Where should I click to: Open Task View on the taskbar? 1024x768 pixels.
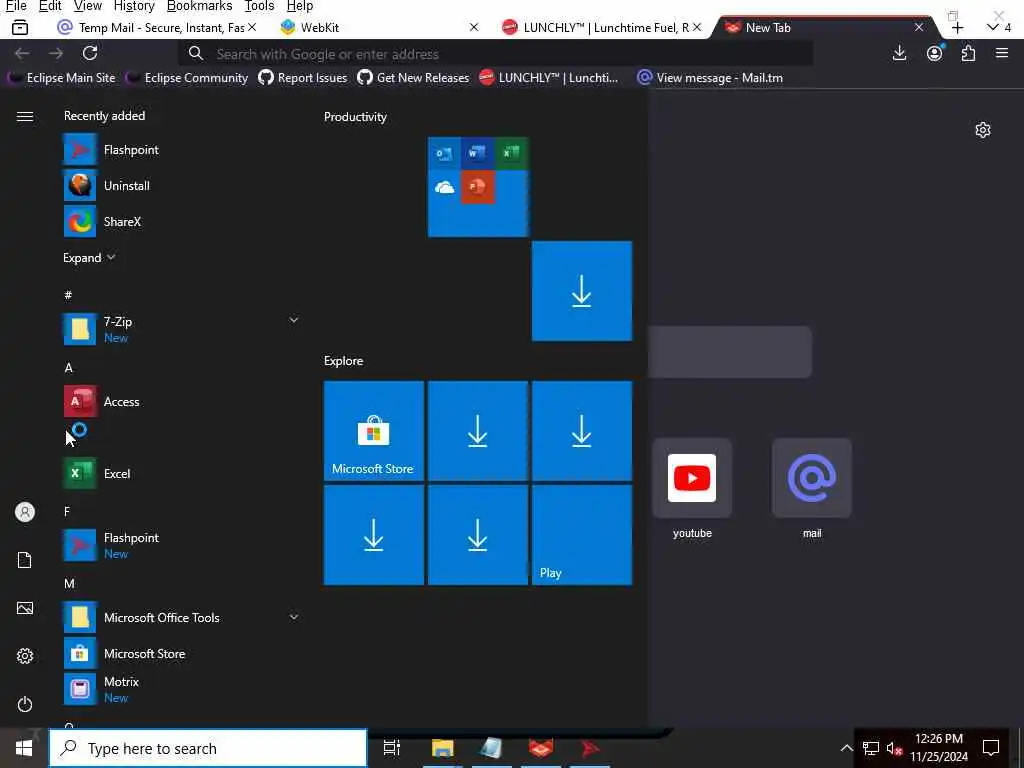(x=392, y=748)
